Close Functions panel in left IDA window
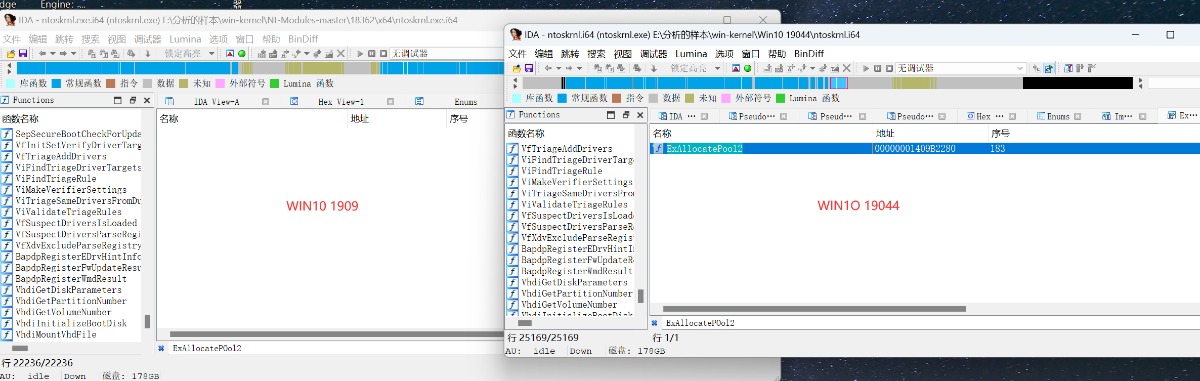Viewport: 1200px width, 381px height. coord(147,100)
